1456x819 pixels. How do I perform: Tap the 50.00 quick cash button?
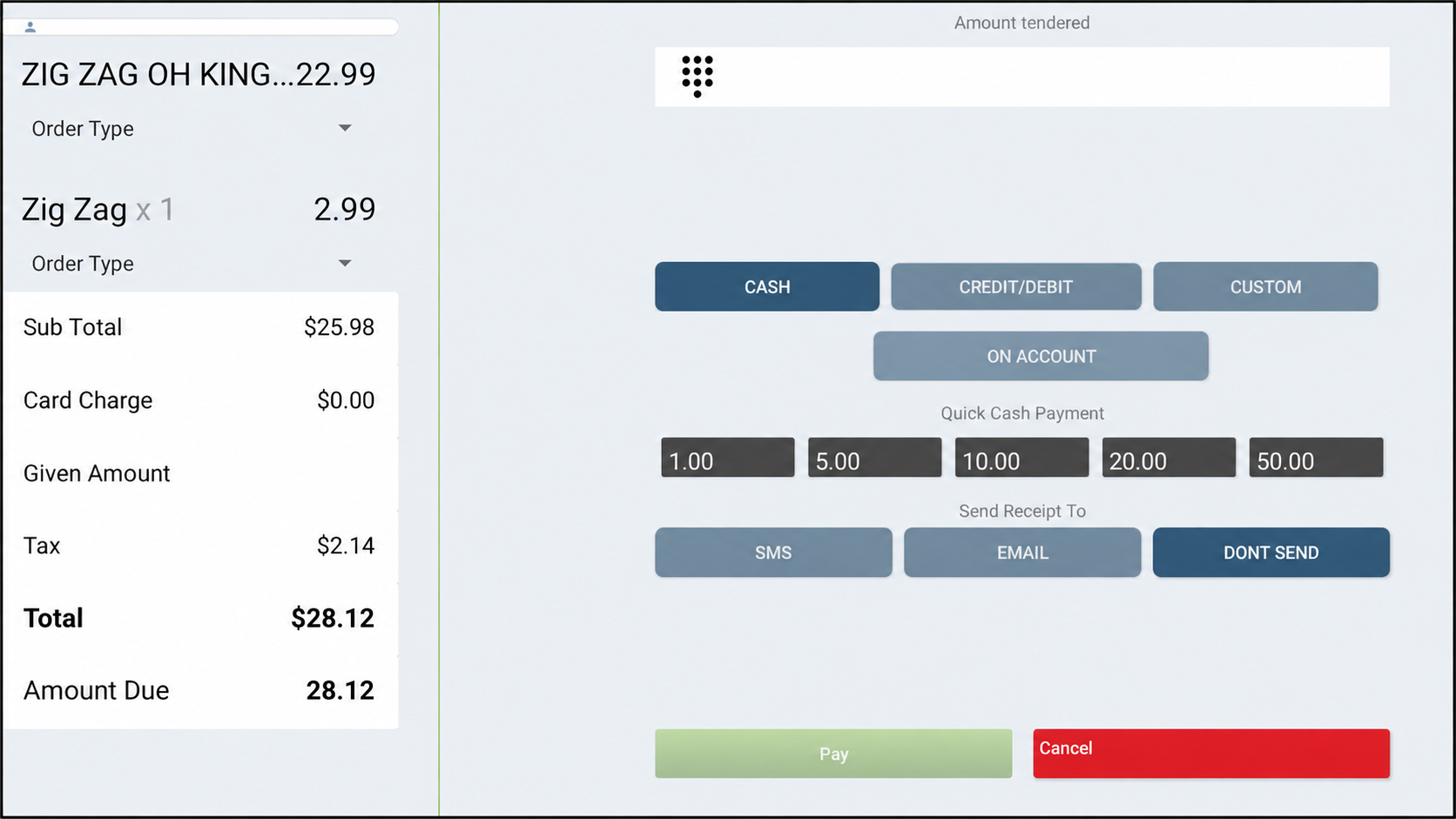[x=1317, y=458]
